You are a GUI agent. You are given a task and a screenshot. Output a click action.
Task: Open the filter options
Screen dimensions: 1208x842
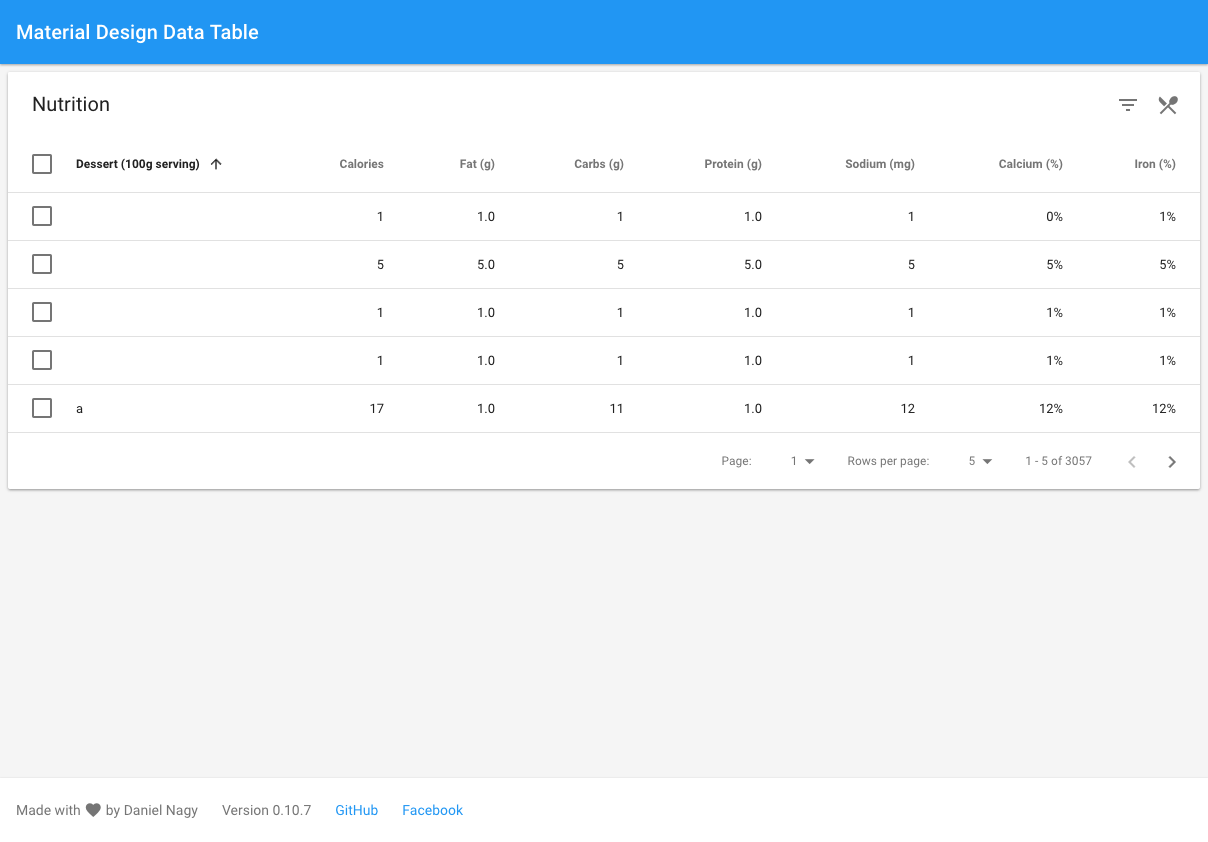point(1127,104)
